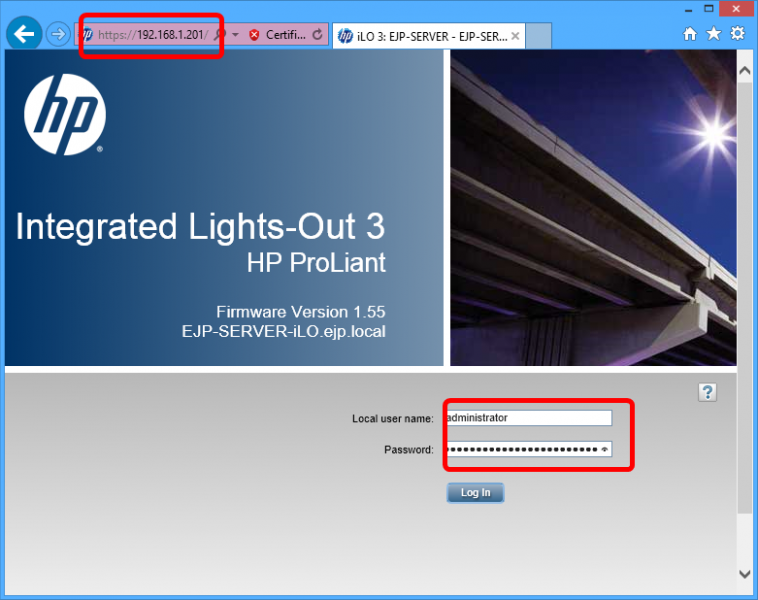This screenshot has height=600, width=758.
Task: Click the Local user name field
Action: point(529,418)
